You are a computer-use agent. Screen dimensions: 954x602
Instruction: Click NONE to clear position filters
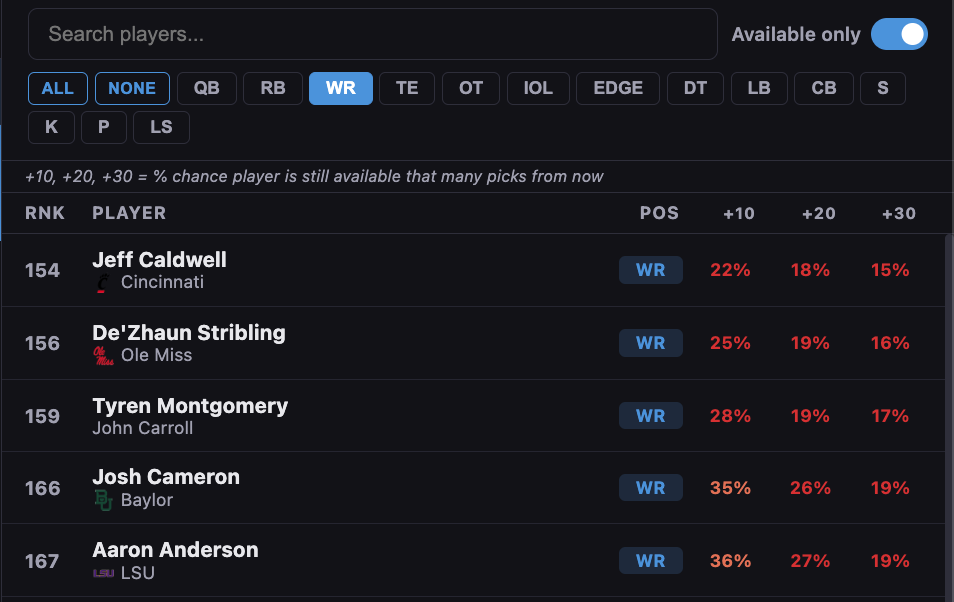(x=132, y=88)
